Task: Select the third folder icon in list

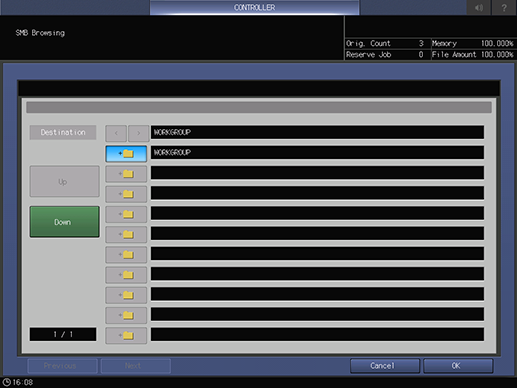Action: (126, 194)
